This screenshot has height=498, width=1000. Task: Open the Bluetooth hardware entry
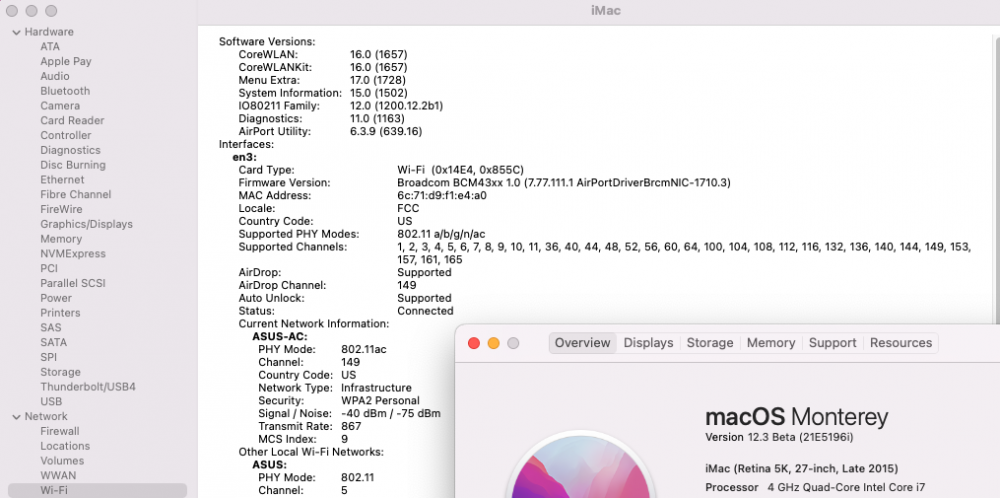(x=65, y=91)
